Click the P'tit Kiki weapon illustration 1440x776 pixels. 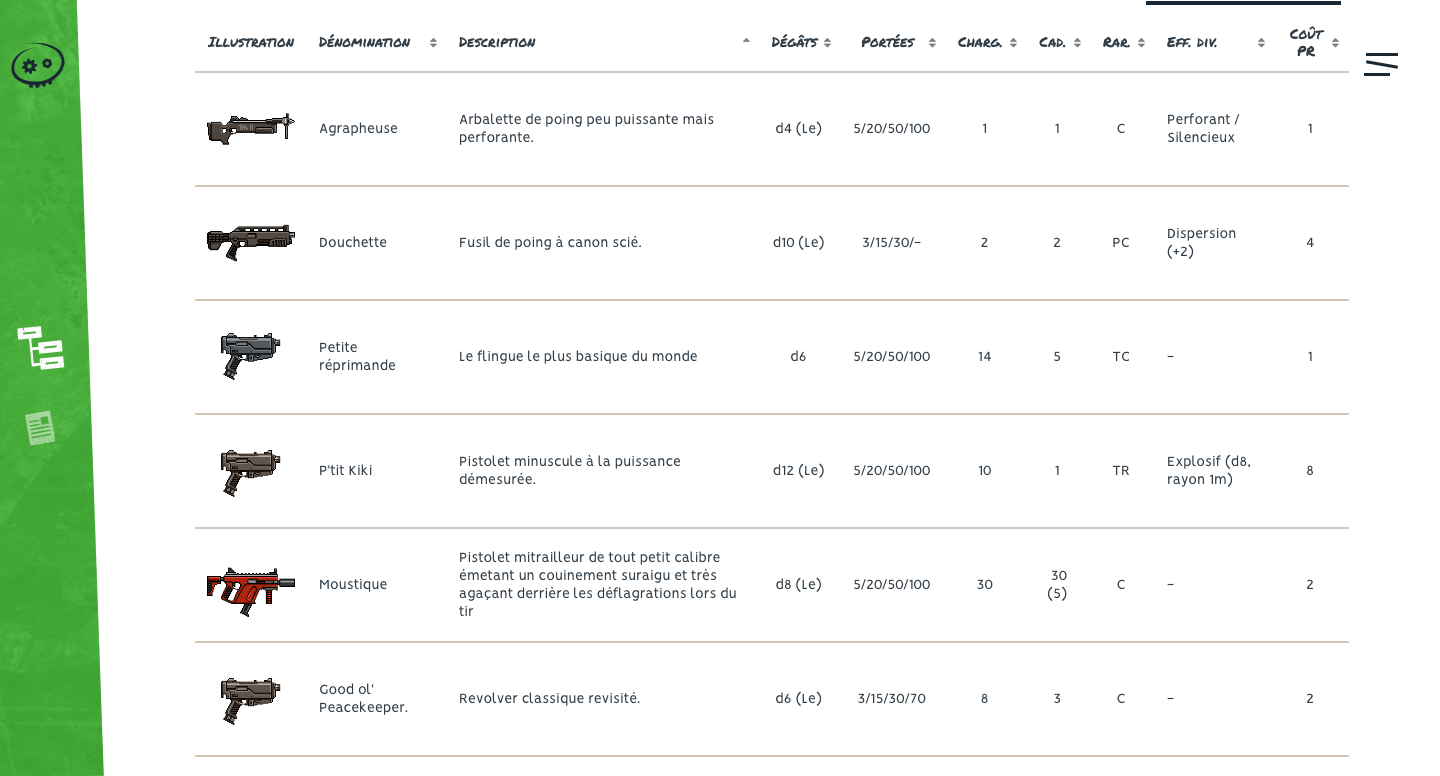[x=251, y=471]
